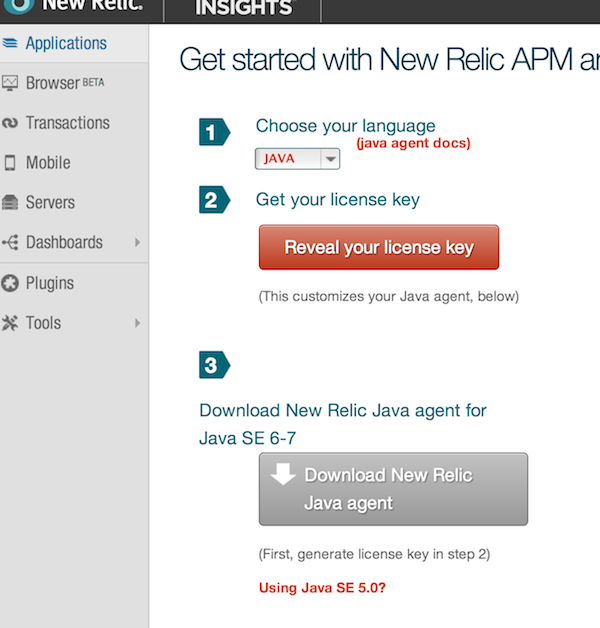Screen dimensions: 600x628
Task: Expand the Dashboards submenu arrow
Action: [x=137, y=242]
